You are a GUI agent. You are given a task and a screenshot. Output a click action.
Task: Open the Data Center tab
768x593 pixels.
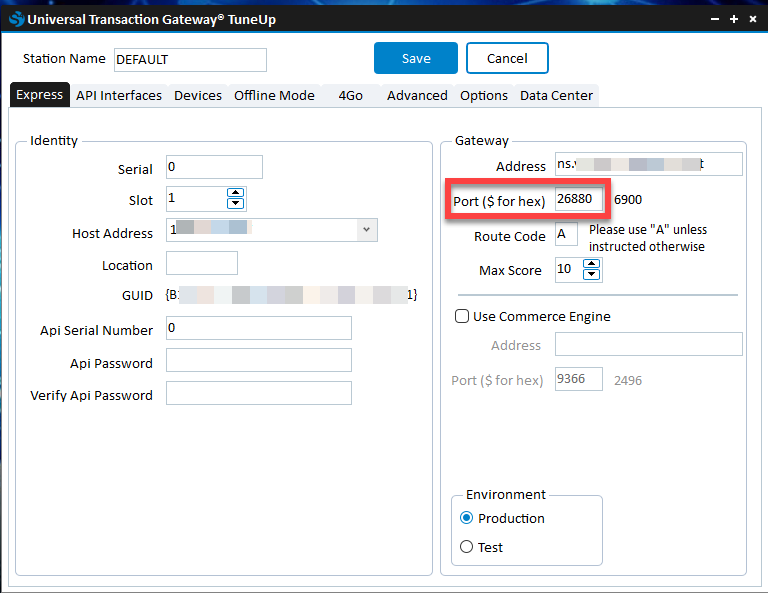click(x=556, y=95)
